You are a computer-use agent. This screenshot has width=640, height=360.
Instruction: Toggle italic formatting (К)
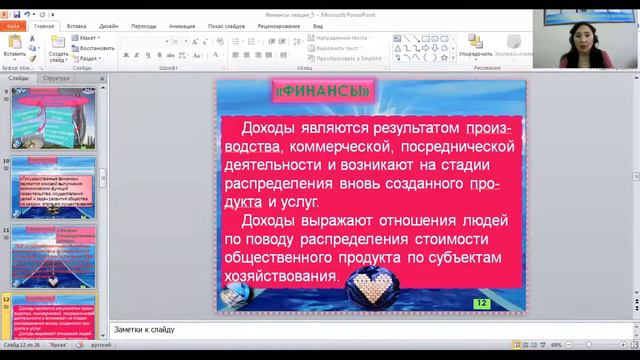tap(137, 55)
